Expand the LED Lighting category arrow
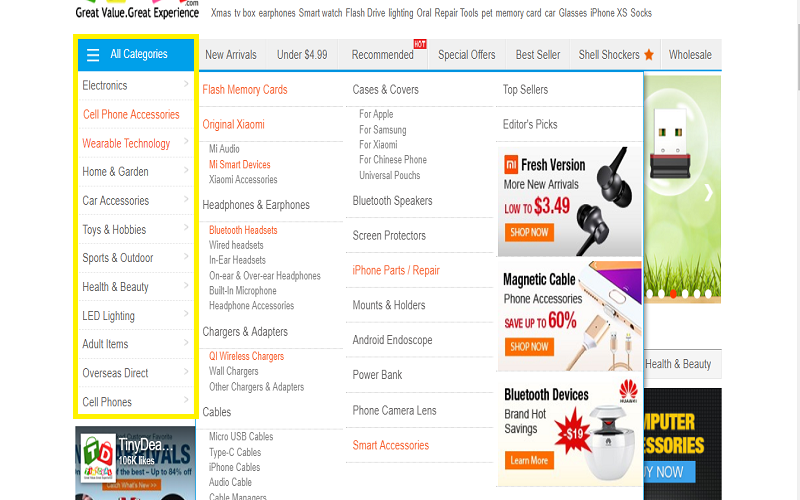The width and height of the screenshot is (800, 500). [186, 314]
